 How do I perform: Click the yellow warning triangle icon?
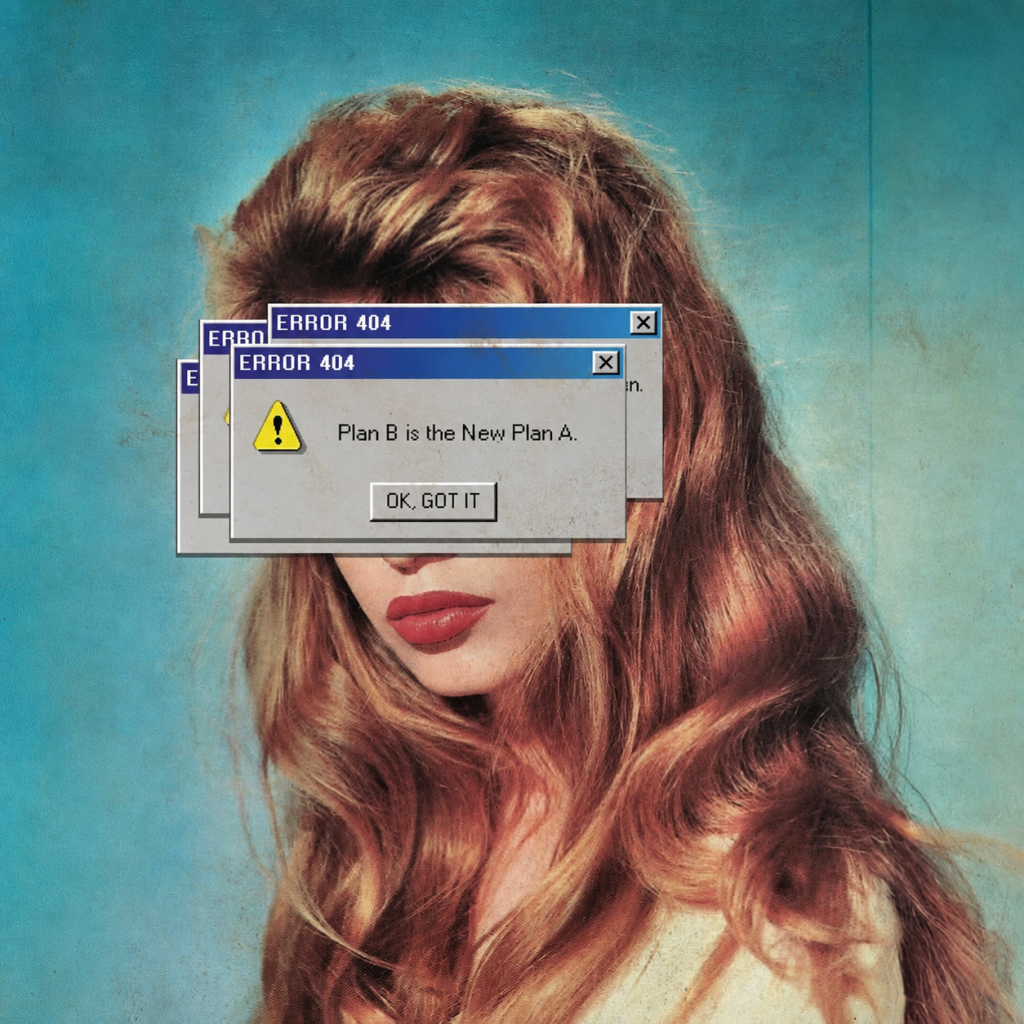[x=278, y=426]
